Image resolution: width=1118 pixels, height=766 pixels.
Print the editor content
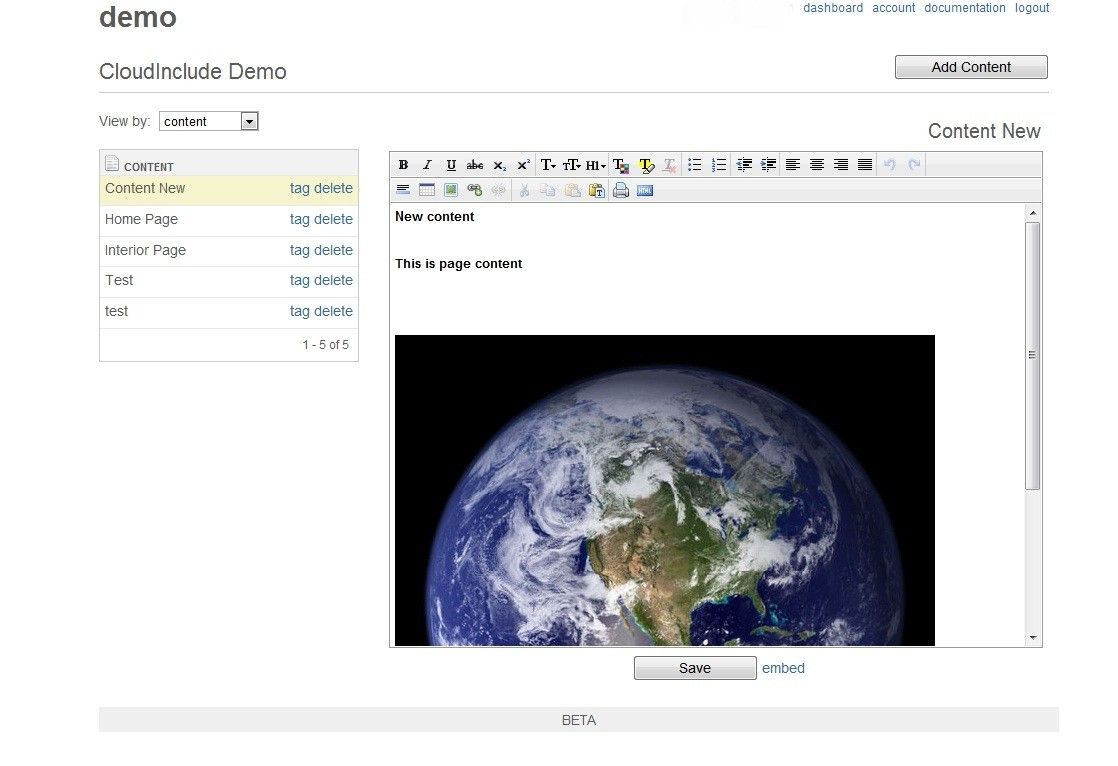(621, 190)
